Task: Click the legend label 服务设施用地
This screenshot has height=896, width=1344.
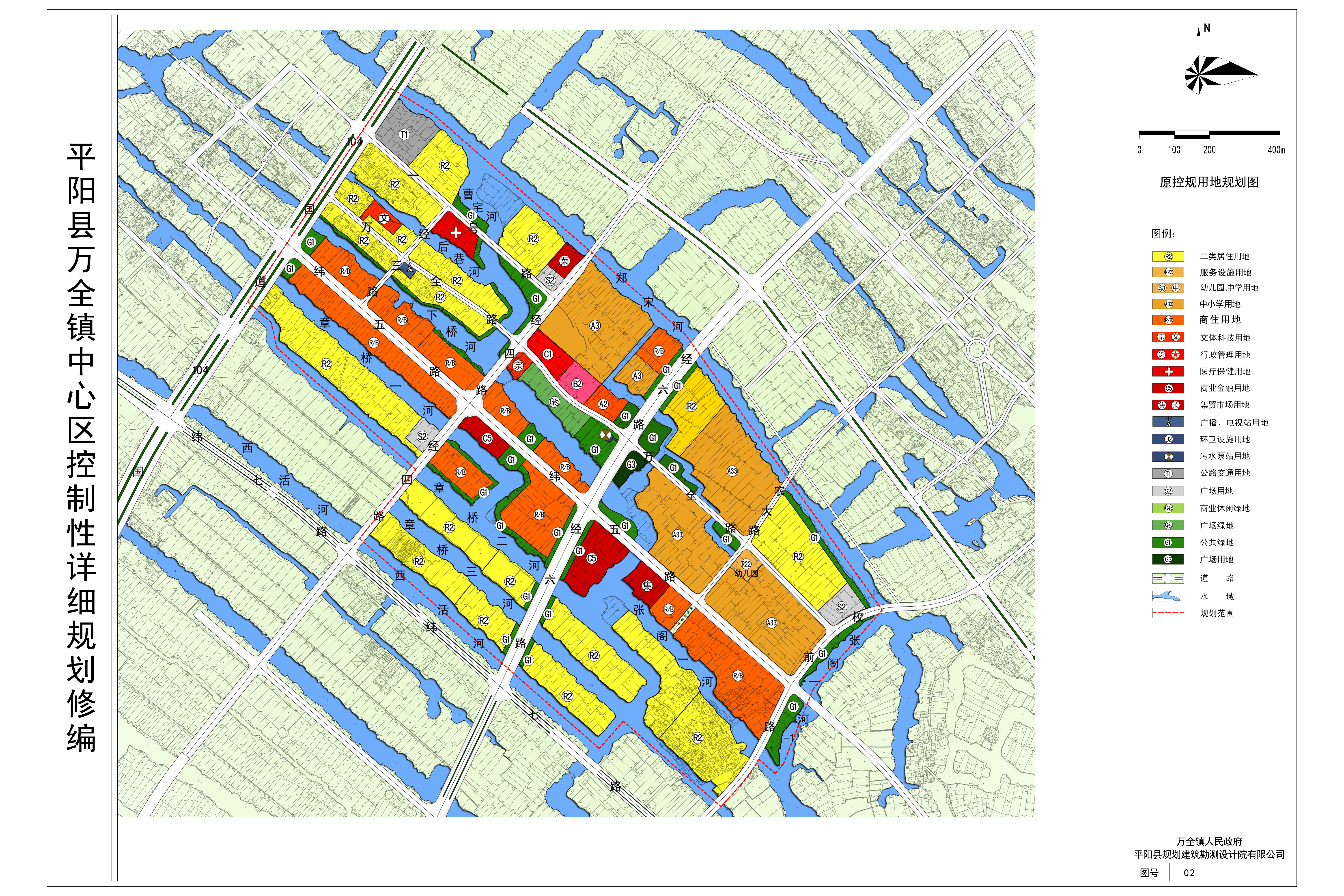Action: pos(1226,273)
